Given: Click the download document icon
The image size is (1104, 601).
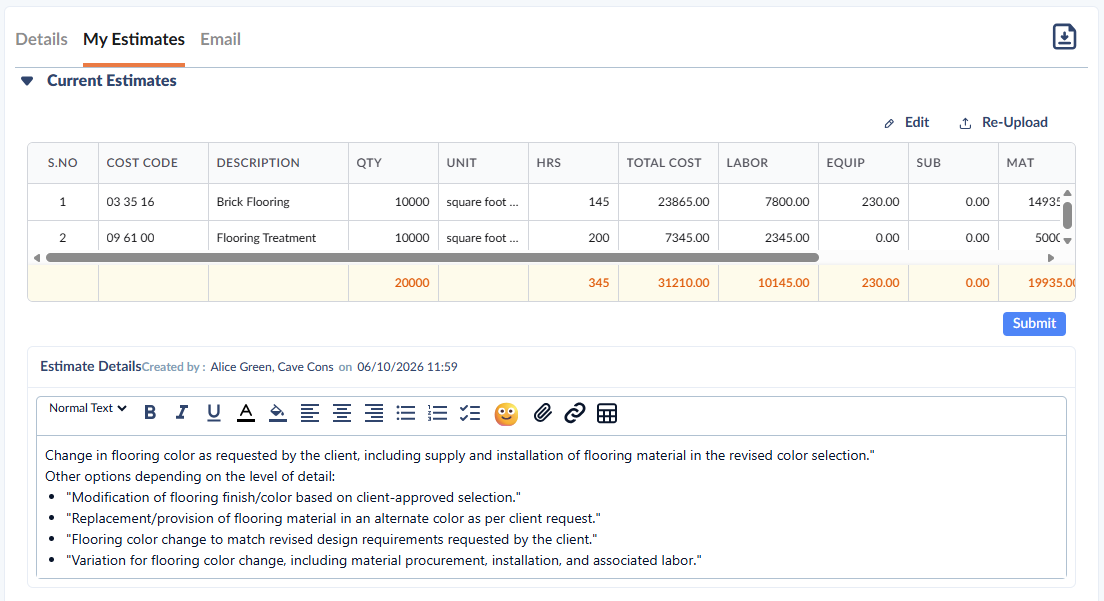Looking at the screenshot, I should tap(1064, 37).
